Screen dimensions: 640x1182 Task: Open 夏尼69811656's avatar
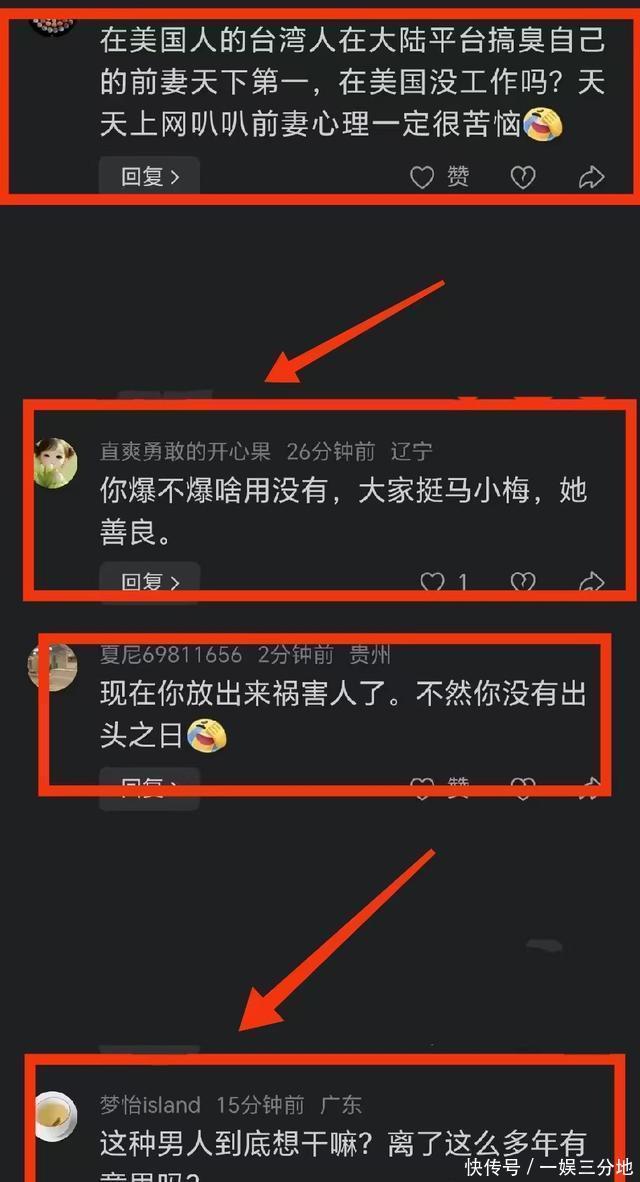[x=53, y=666]
